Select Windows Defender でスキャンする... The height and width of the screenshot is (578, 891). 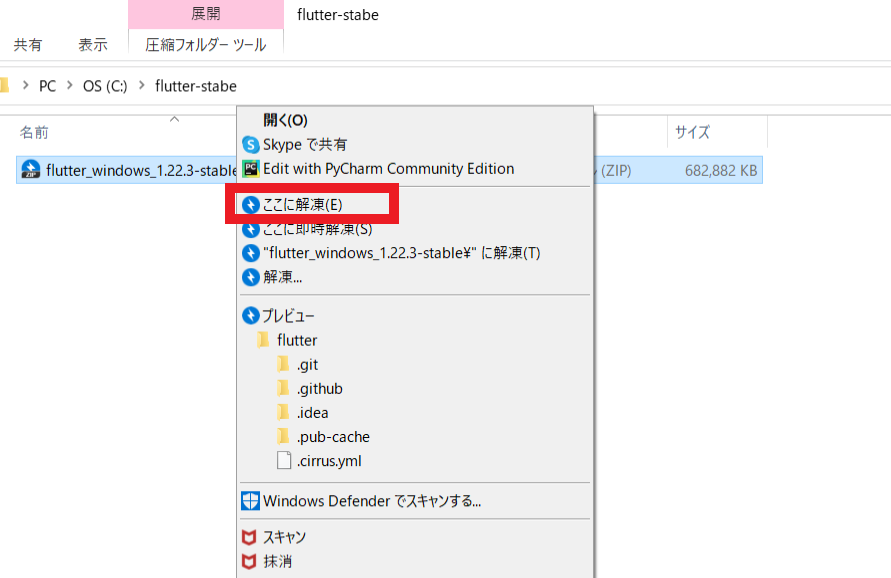tap(415, 501)
